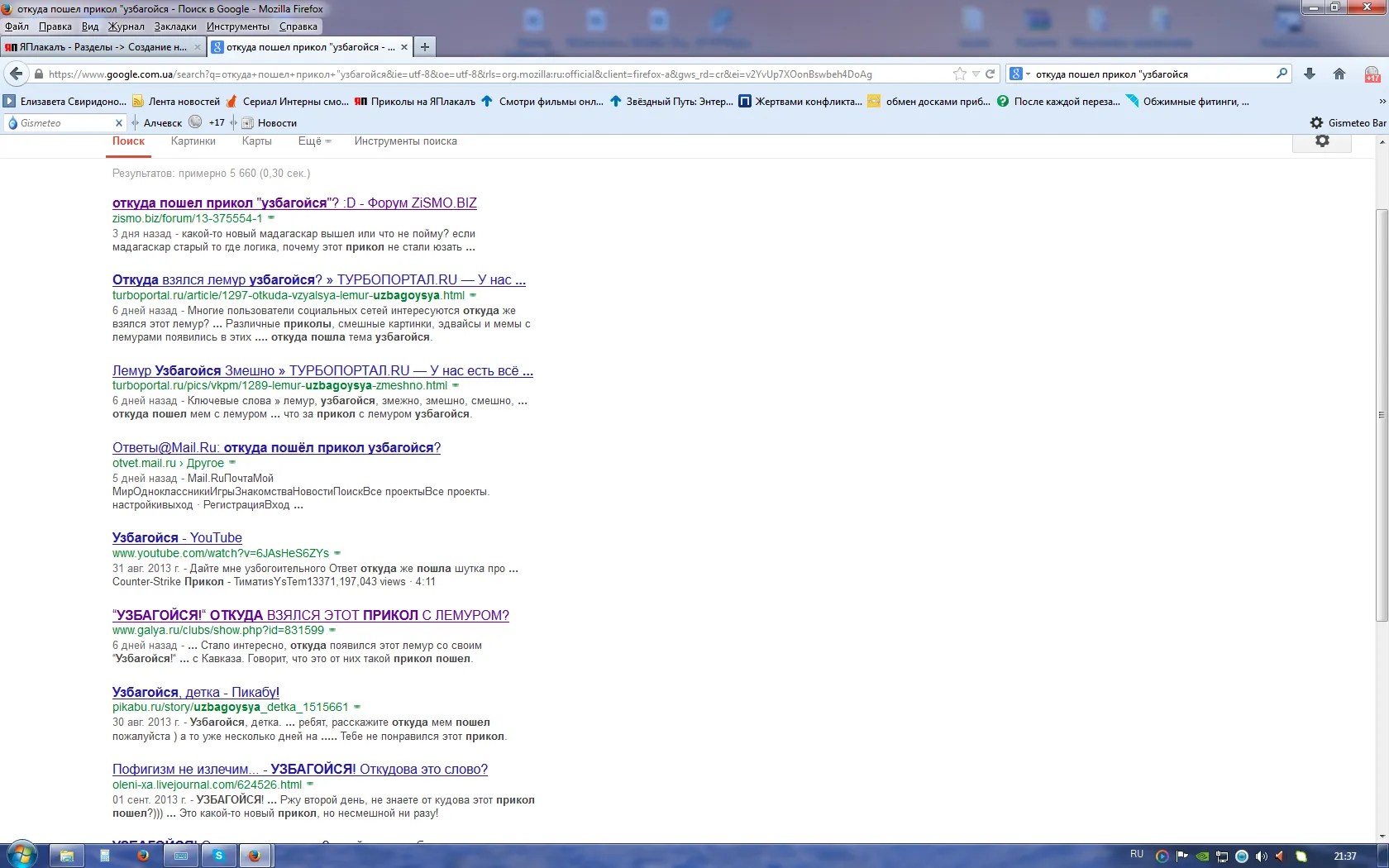Open Gismeteo Bar settings gear
Screen dimensions: 1389x868
pos(1316,122)
